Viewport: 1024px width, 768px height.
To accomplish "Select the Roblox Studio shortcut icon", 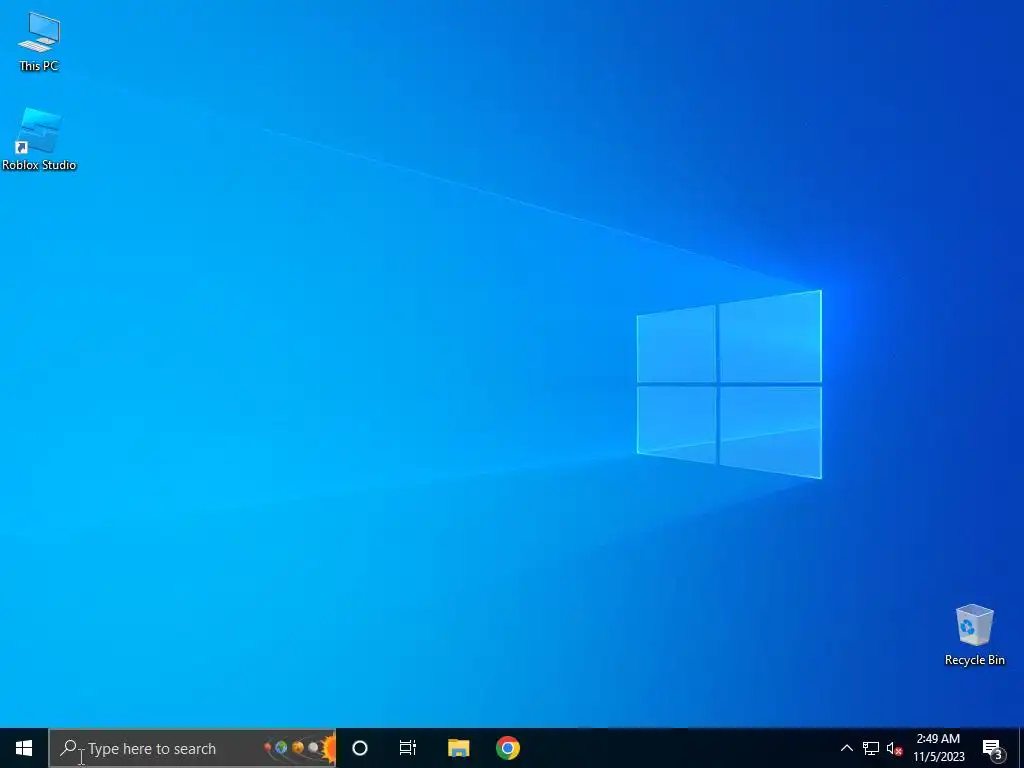I will (x=39, y=139).
